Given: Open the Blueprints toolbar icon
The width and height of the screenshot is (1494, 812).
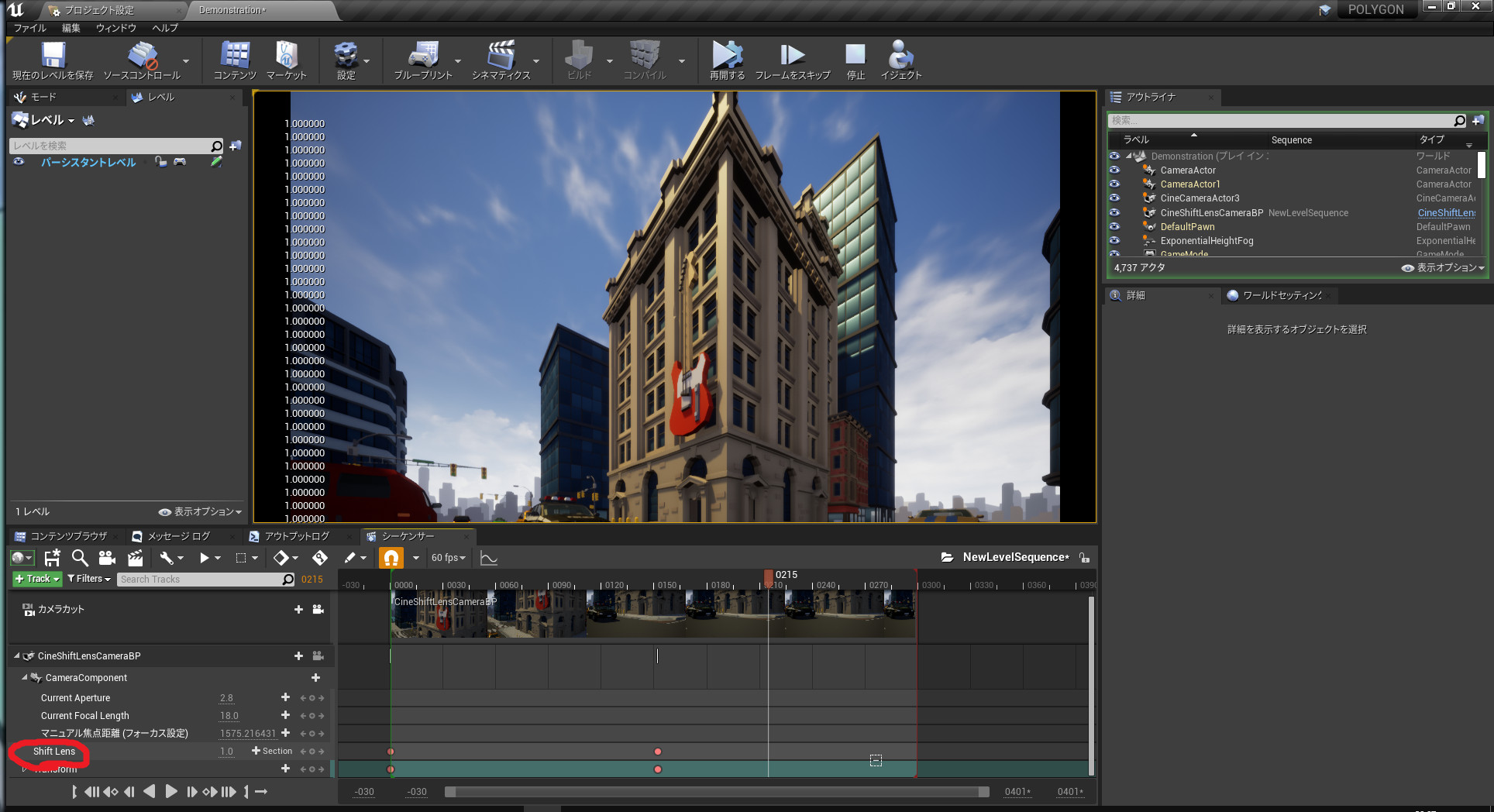Looking at the screenshot, I should (x=422, y=56).
